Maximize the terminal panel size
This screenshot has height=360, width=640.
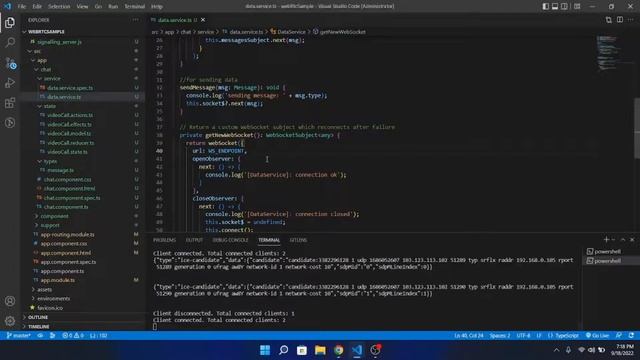[623, 240]
